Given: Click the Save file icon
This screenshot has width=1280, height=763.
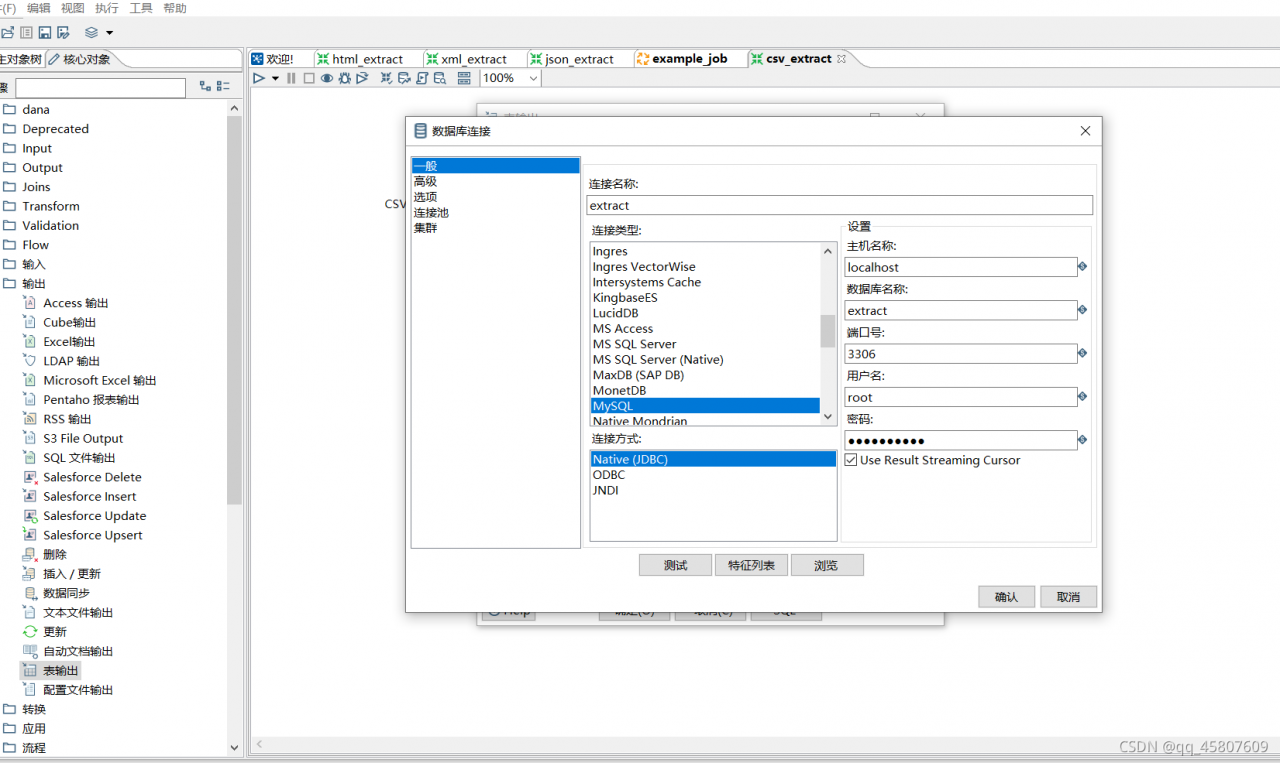Looking at the screenshot, I should click(x=45, y=33).
